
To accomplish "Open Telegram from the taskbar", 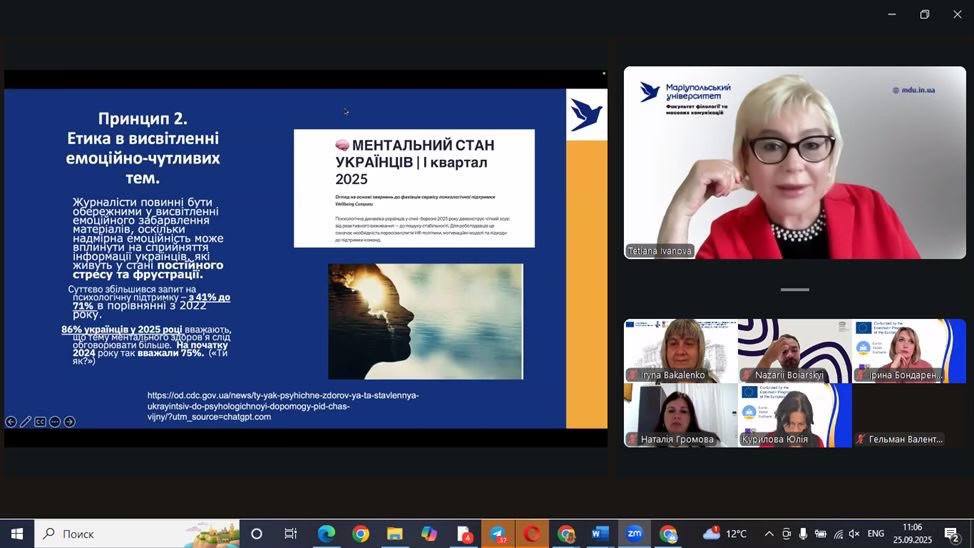I will coord(498,534).
